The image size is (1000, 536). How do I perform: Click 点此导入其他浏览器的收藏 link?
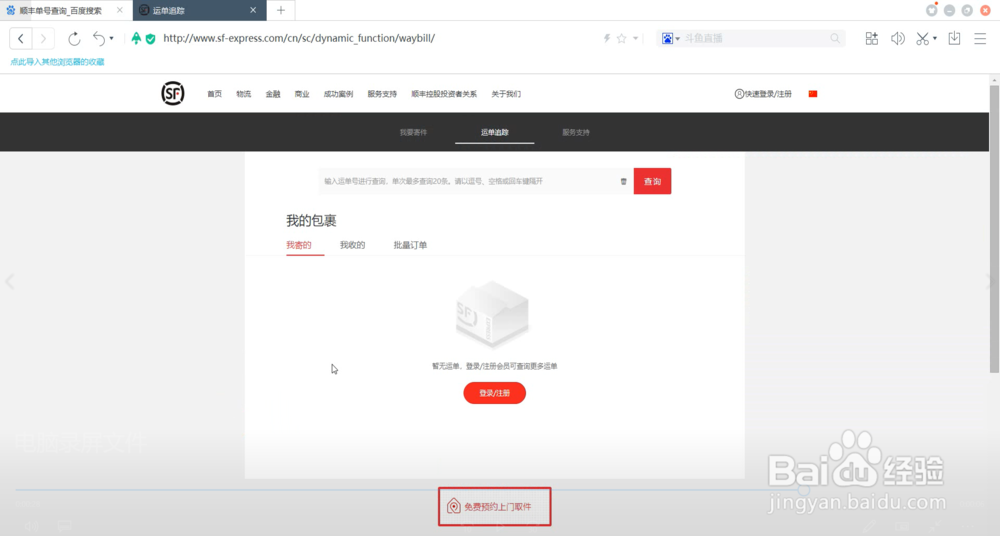click(x=57, y=62)
